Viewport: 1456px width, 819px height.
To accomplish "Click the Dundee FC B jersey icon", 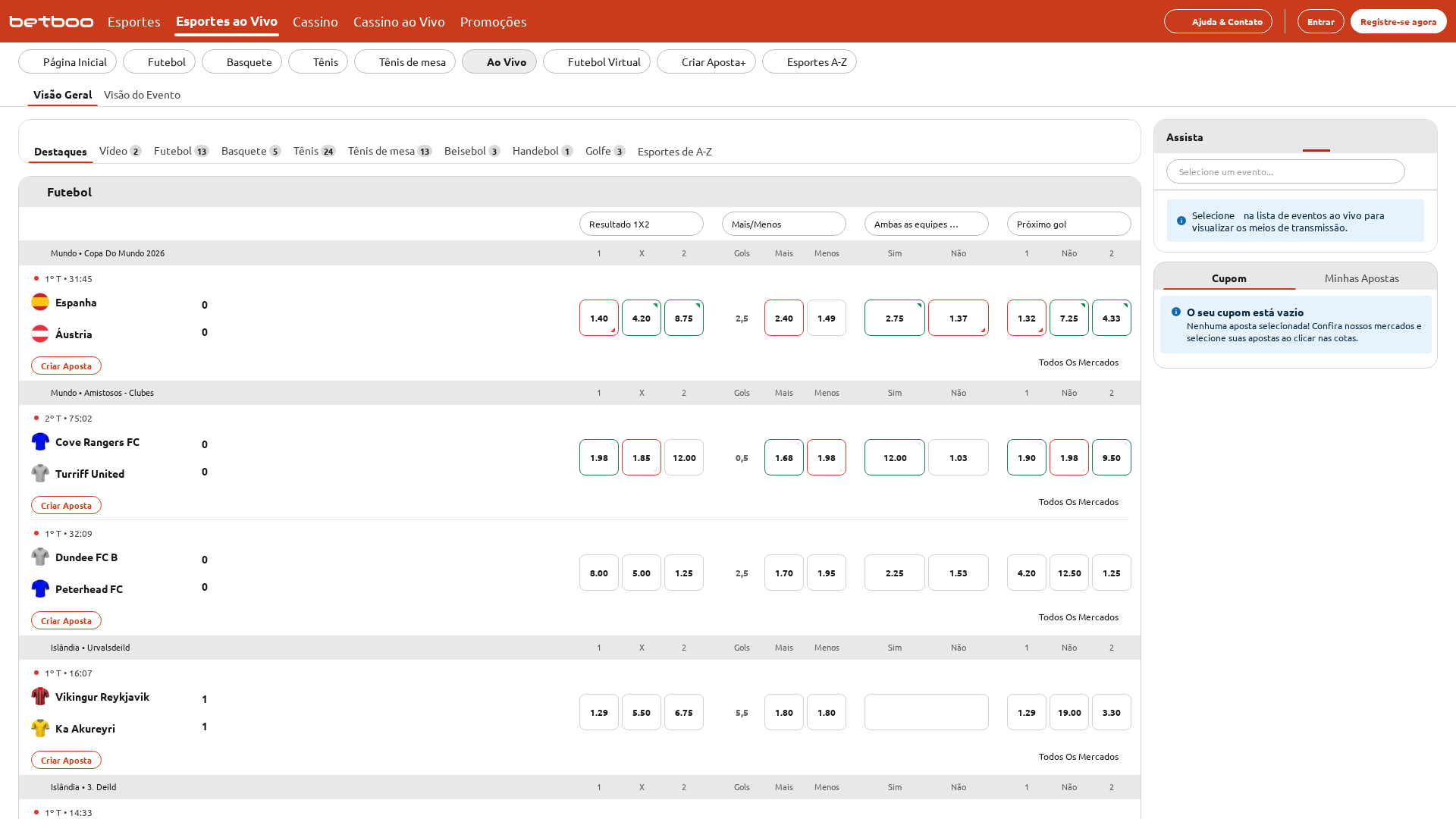I will pyautogui.click(x=40, y=557).
